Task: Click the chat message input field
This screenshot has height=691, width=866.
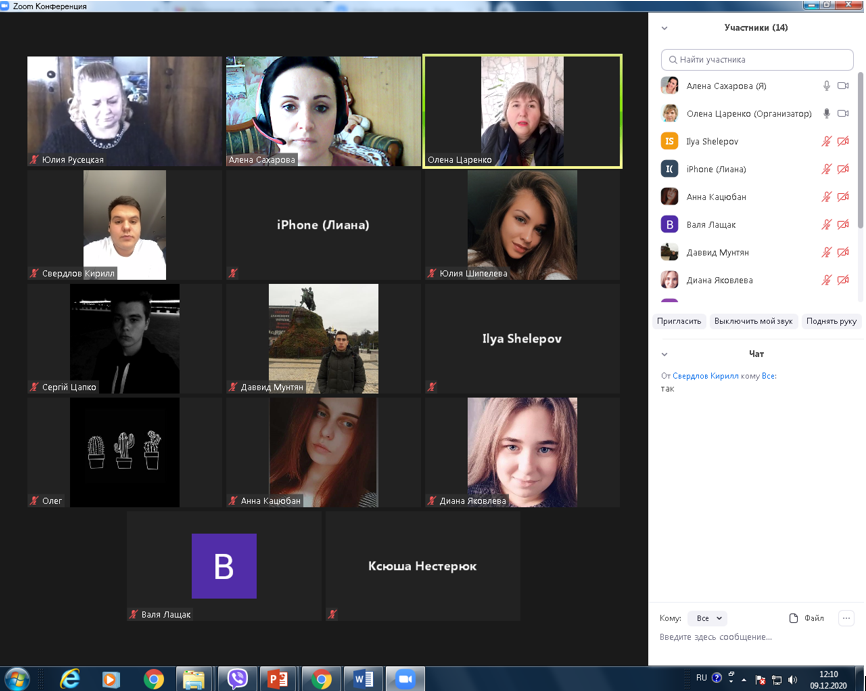Action: tap(750, 637)
